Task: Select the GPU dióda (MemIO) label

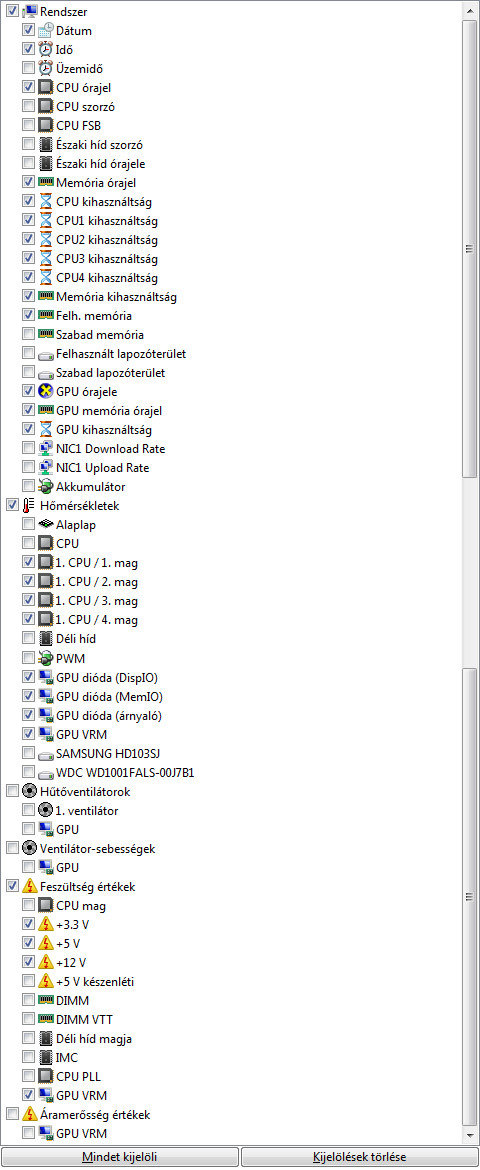Action: pos(110,696)
